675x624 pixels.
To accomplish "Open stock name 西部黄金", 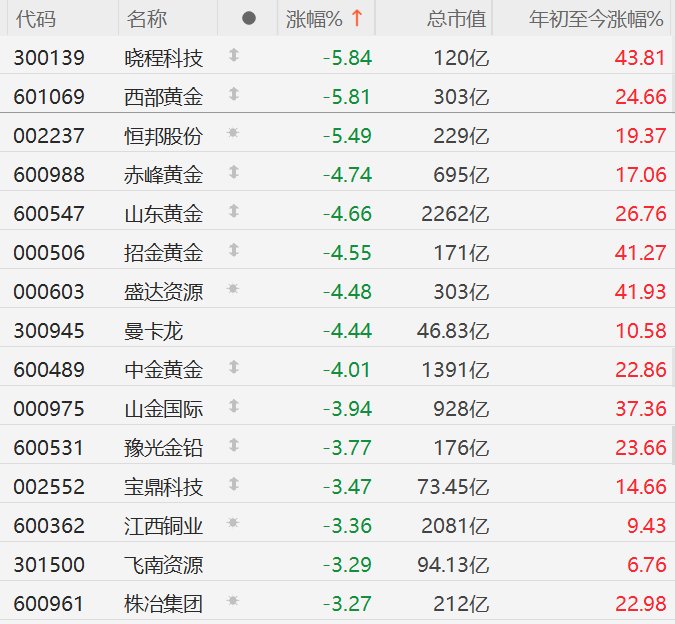I will click(164, 97).
